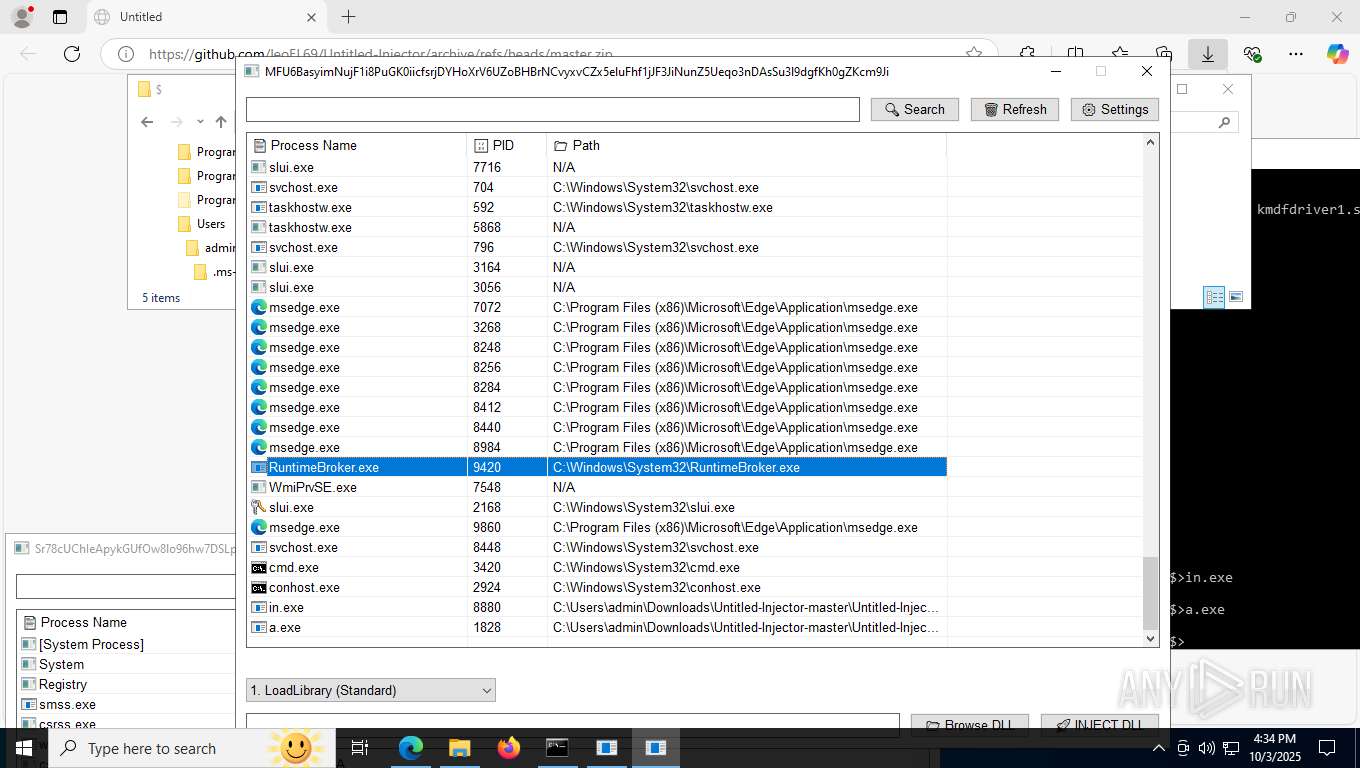Go back in File Explorer window
Image resolution: width=1360 pixels, height=768 pixels.
[147, 122]
